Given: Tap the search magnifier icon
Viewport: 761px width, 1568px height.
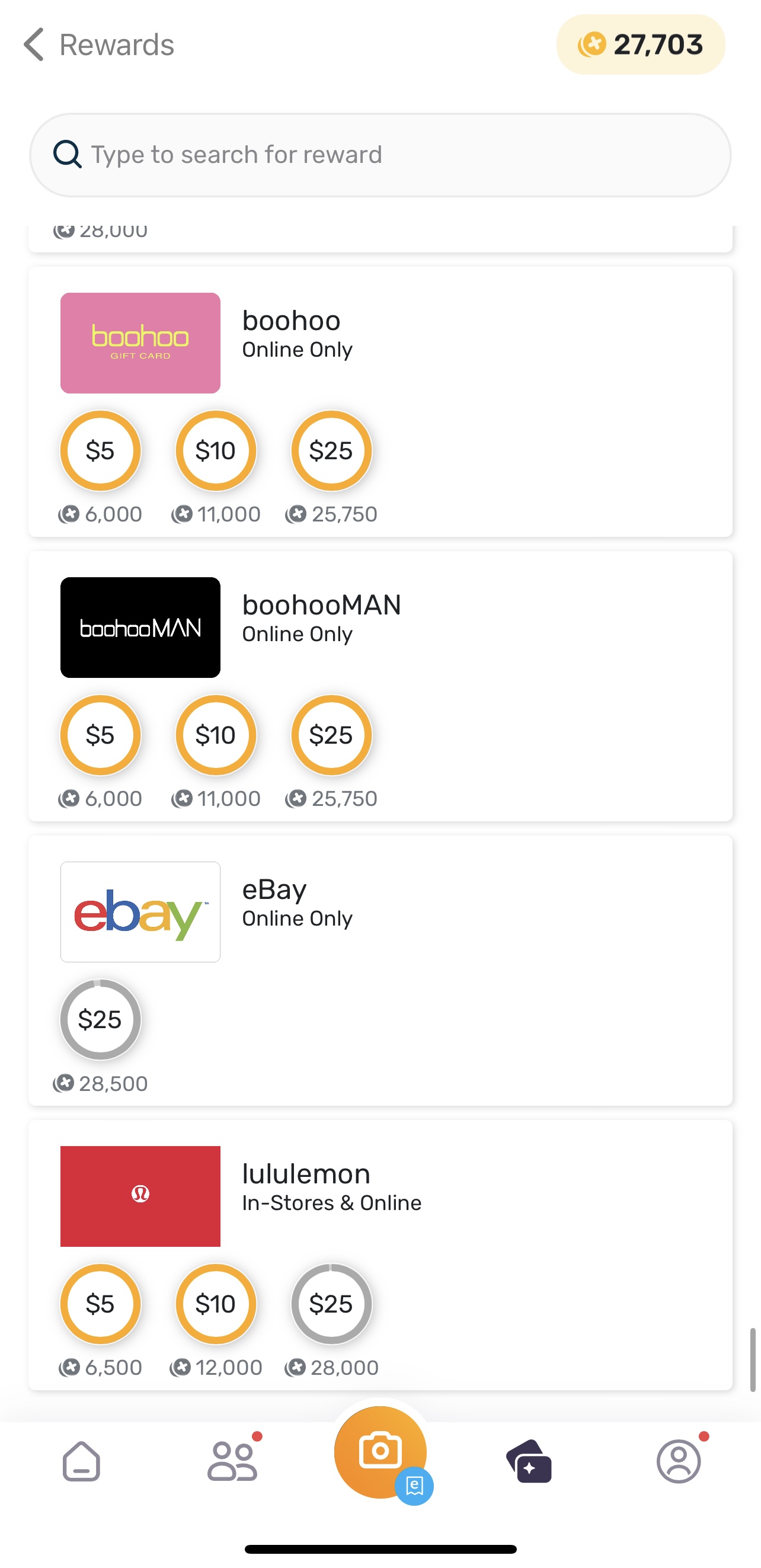Looking at the screenshot, I should (67, 154).
